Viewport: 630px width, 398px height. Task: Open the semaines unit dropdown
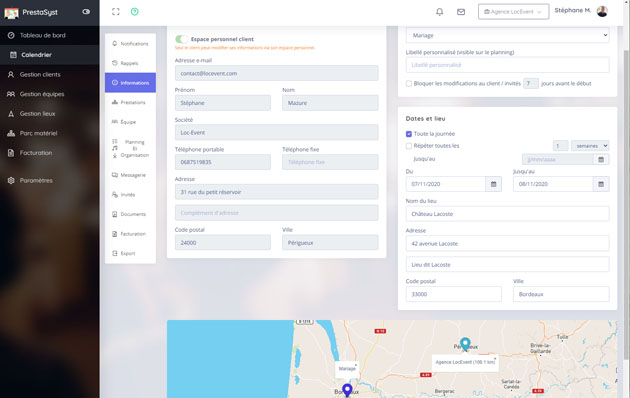[x=590, y=146]
